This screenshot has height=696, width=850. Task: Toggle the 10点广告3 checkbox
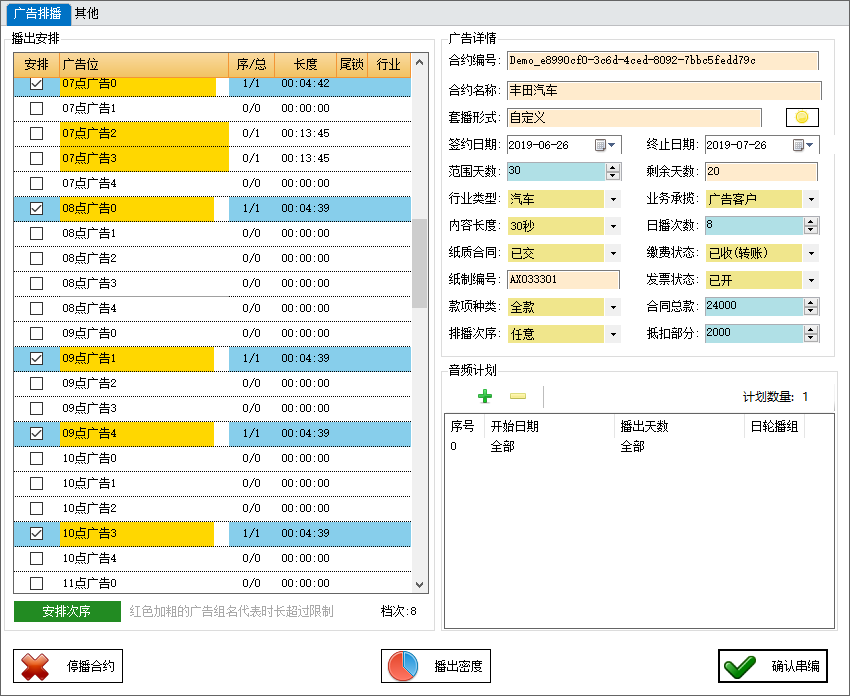(37, 534)
